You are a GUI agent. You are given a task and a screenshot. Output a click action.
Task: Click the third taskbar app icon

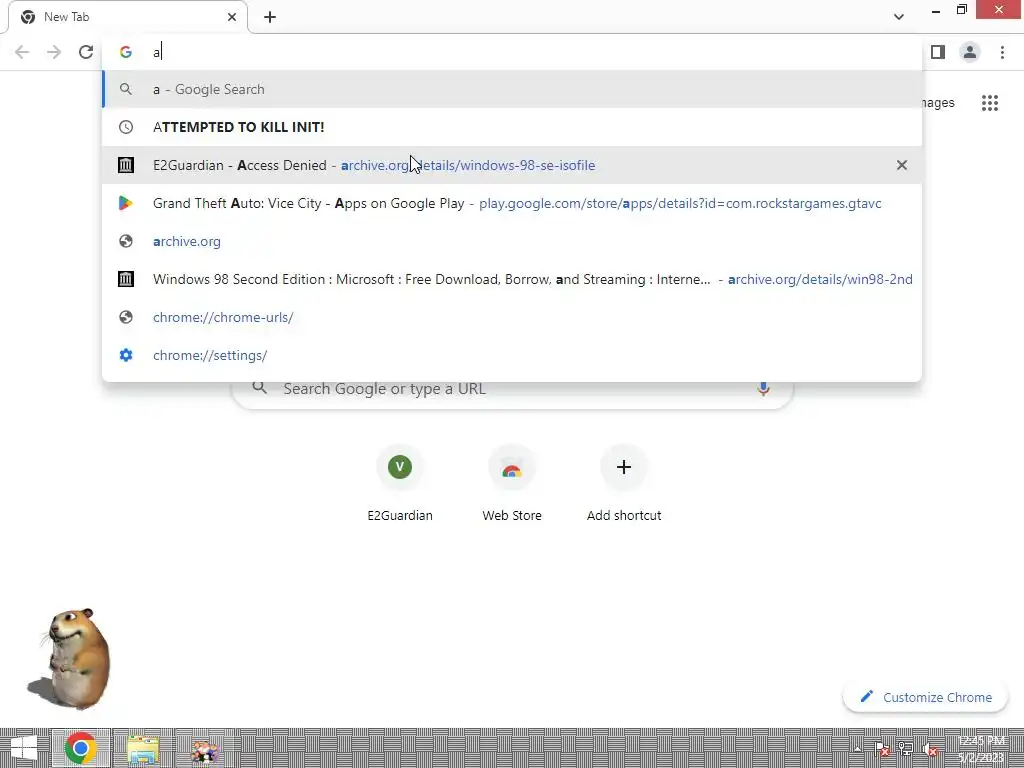click(204, 749)
